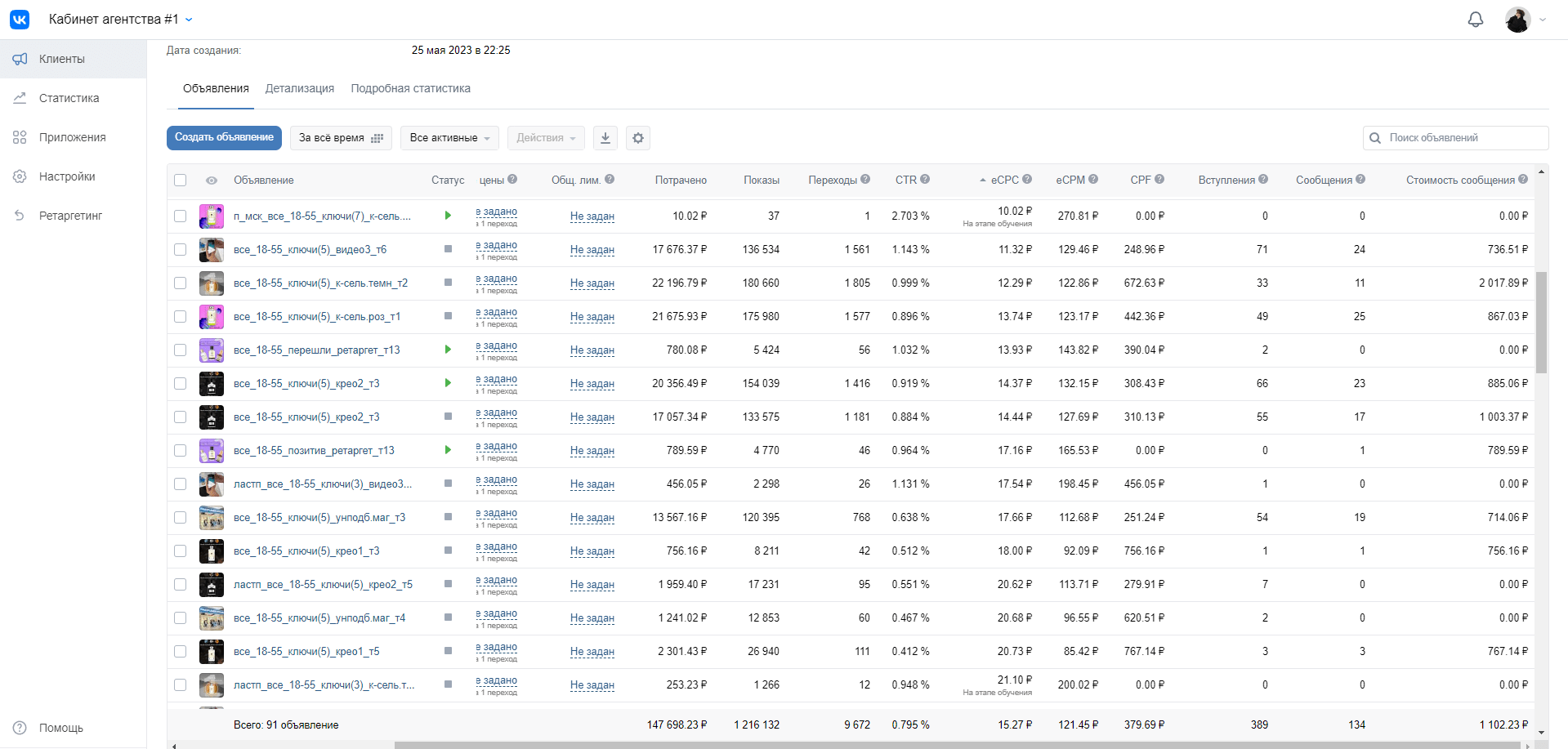The height and width of the screenshot is (749, 1568).
Task: Open the VK logo home icon
Action: click(x=20, y=19)
